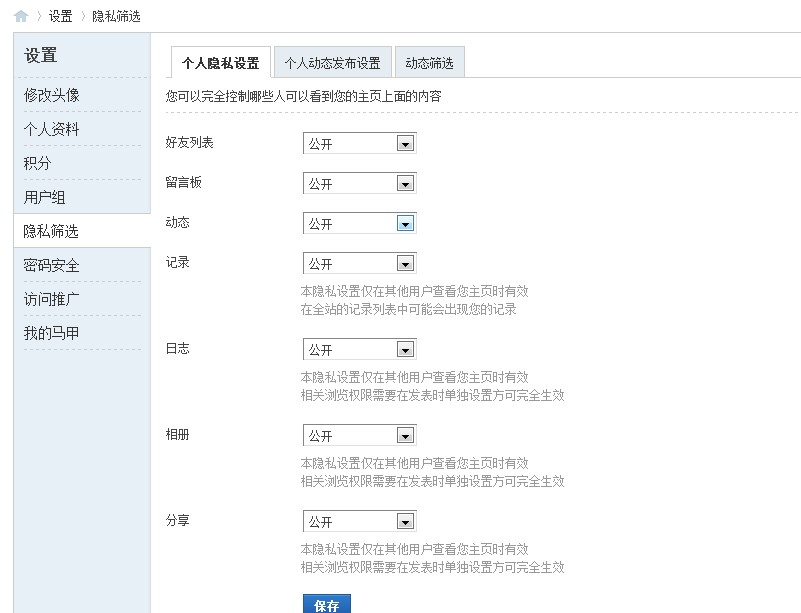Open 我的马甲 in the sidebar
Viewport: 801px width, 613px height.
(x=52, y=333)
